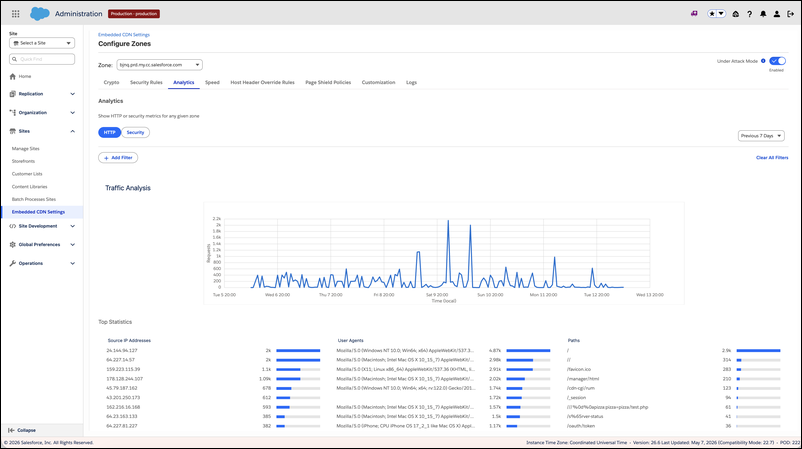The width and height of the screenshot is (802, 449).
Task: Click the Replication sidebar icon
Action: coord(13,94)
